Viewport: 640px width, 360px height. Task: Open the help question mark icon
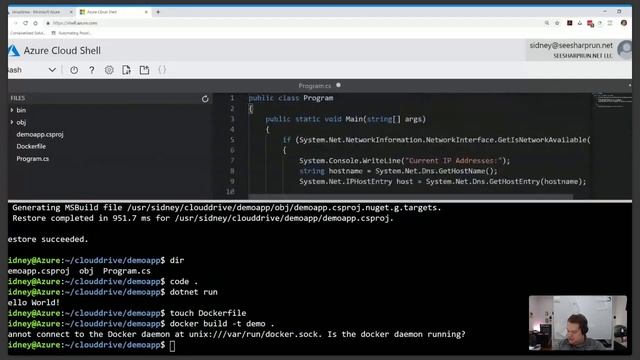[91, 70]
